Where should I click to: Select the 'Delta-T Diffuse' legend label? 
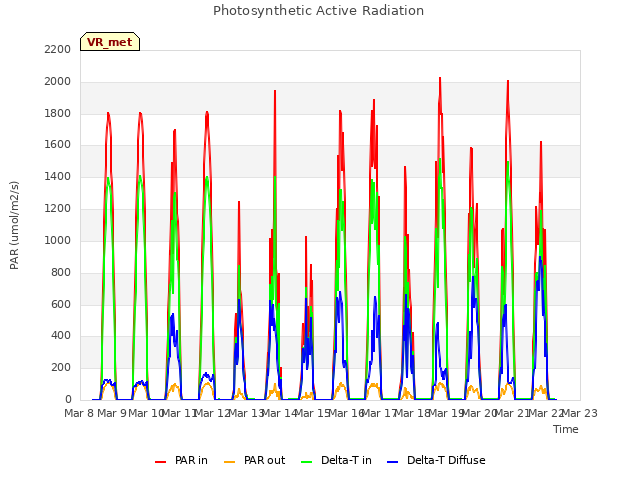coord(446,460)
